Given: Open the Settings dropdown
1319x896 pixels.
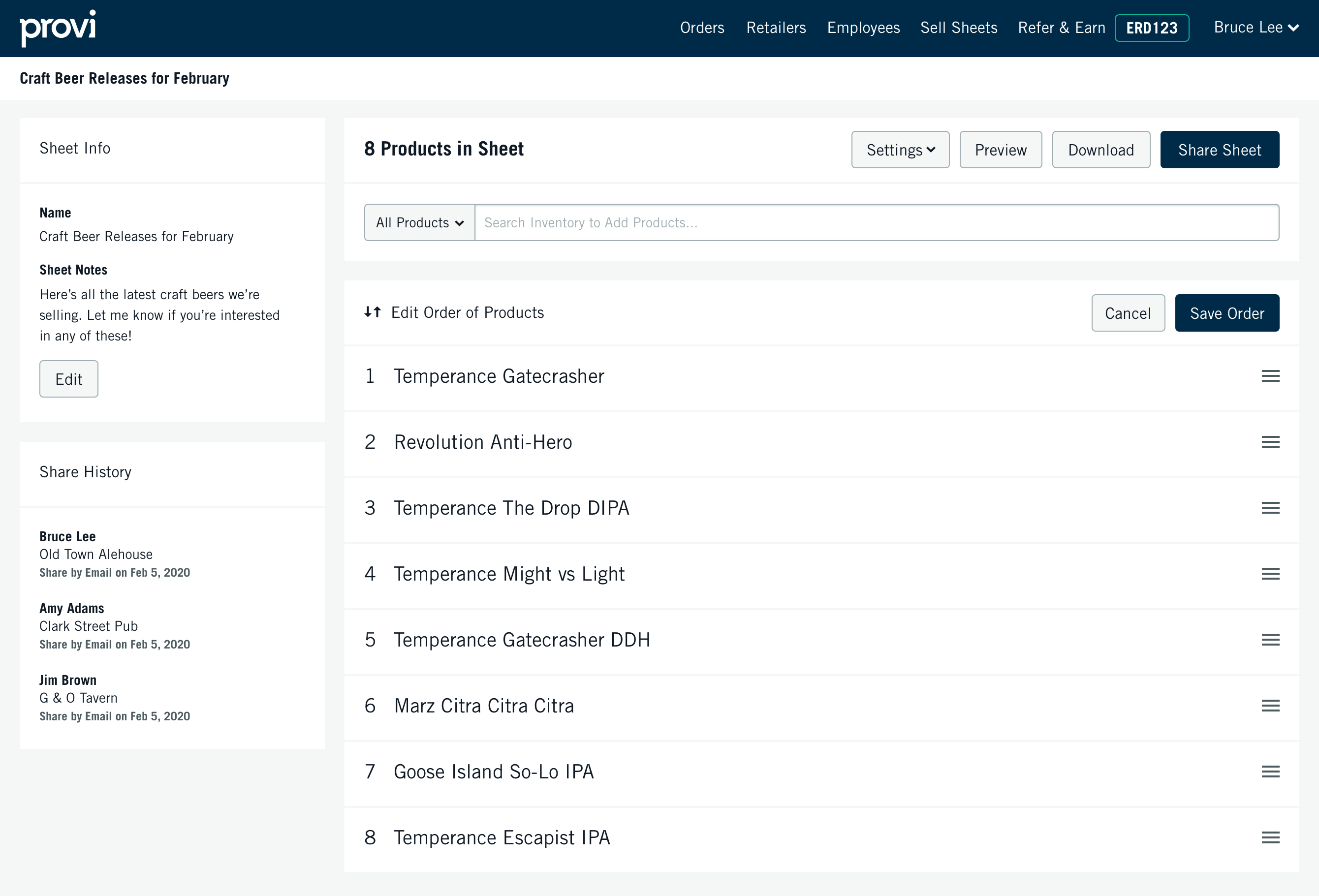Looking at the screenshot, I should point(900,150).
